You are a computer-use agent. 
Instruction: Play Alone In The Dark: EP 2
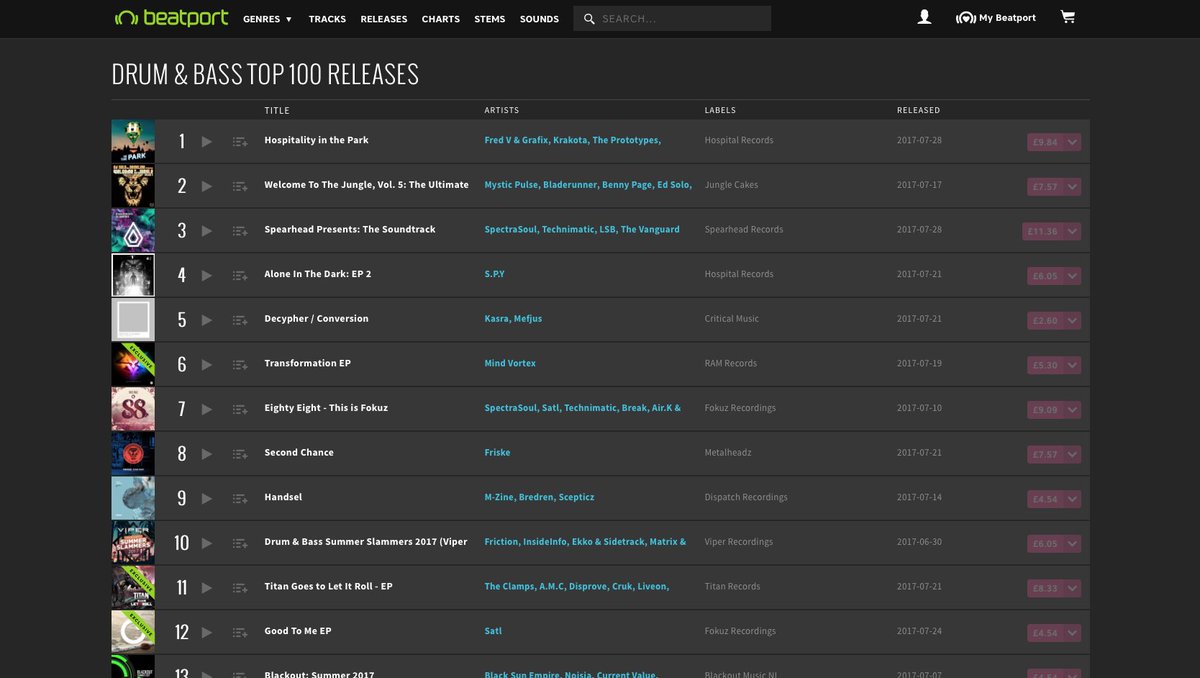tap(207, 275)
